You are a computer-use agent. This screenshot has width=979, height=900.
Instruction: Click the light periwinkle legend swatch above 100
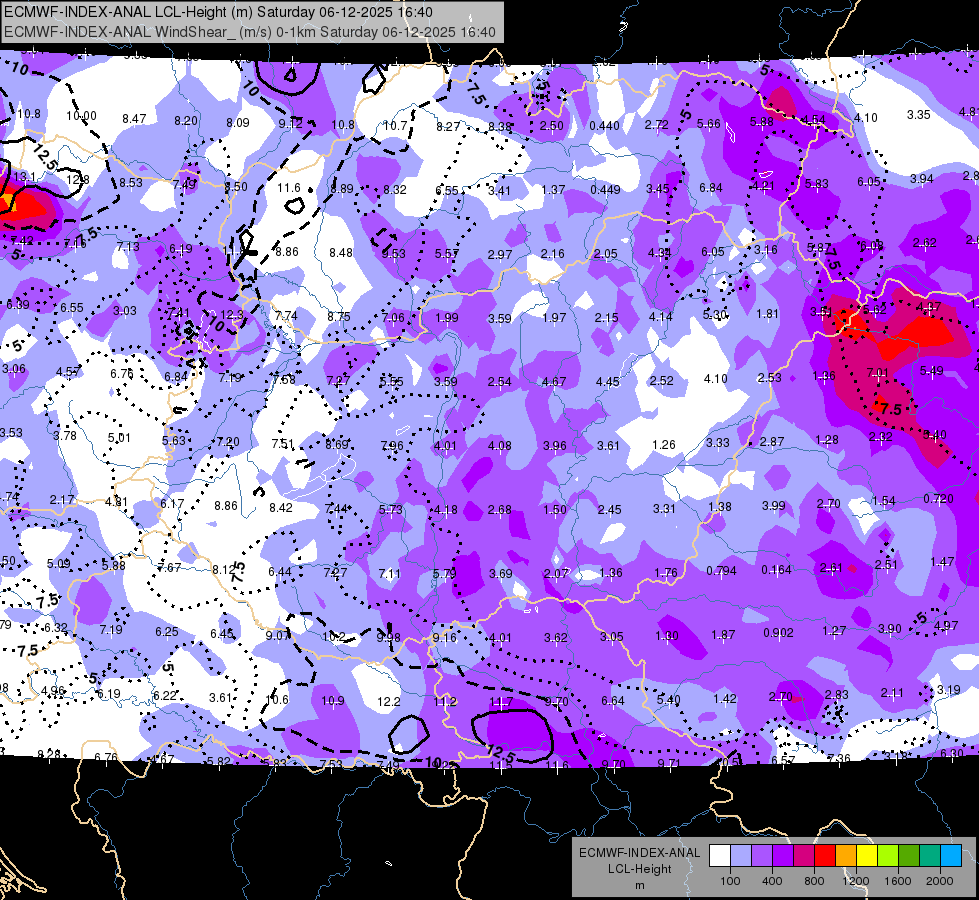coord(741,856)
